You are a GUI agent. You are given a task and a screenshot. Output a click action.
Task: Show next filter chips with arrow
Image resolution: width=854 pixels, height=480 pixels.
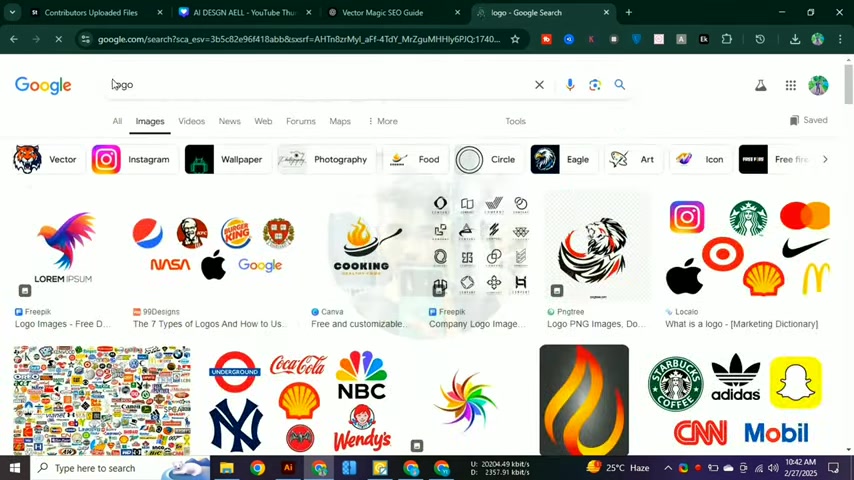(825, 160)
